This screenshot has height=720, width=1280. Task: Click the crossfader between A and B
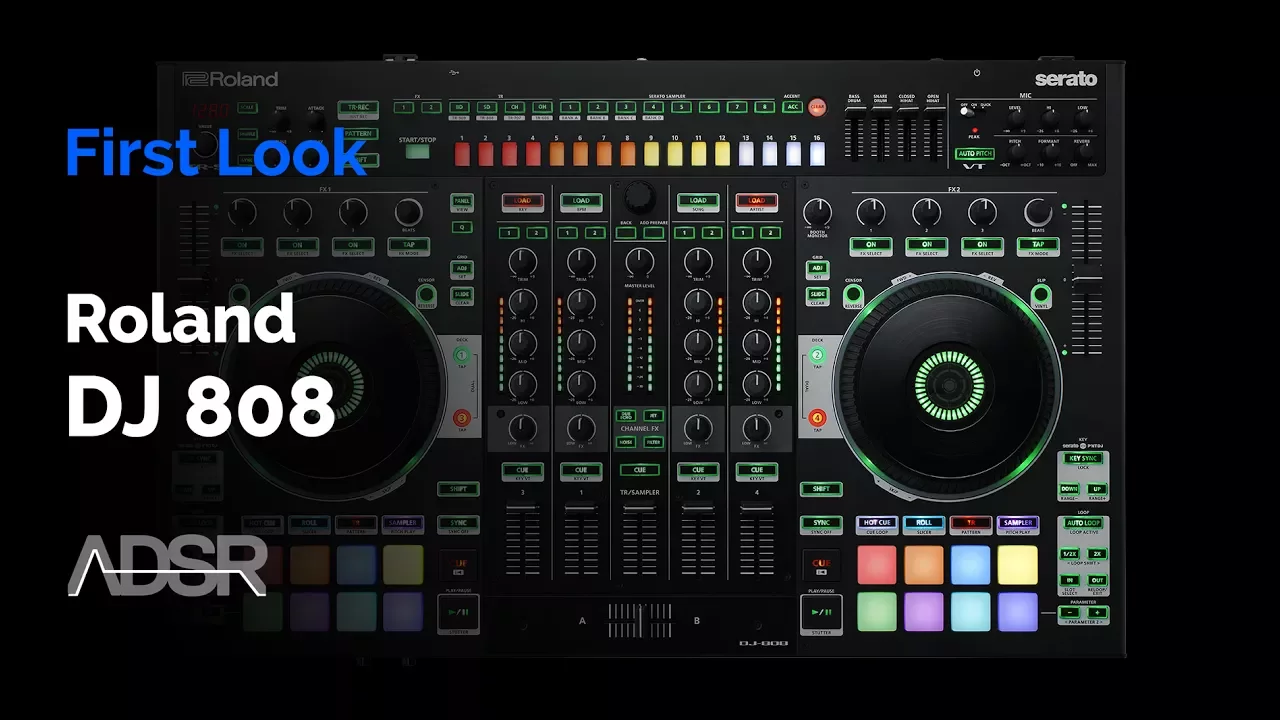640,620
